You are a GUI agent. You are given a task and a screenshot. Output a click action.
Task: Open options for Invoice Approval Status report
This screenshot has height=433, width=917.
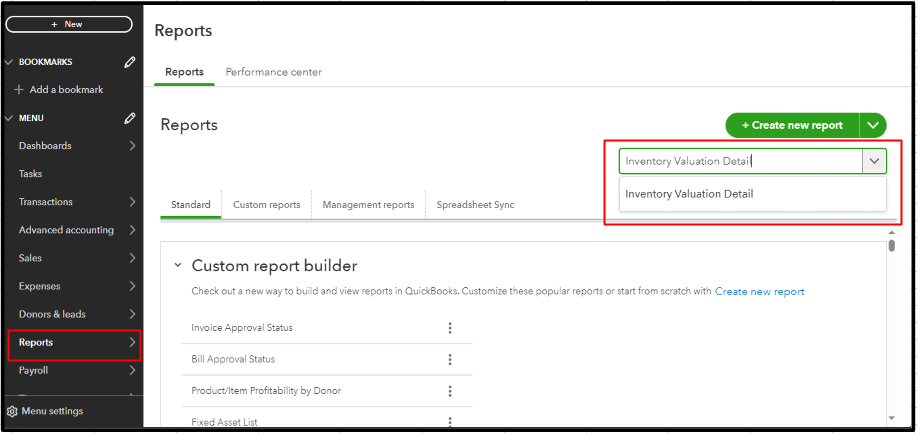[x=450, y=328]
